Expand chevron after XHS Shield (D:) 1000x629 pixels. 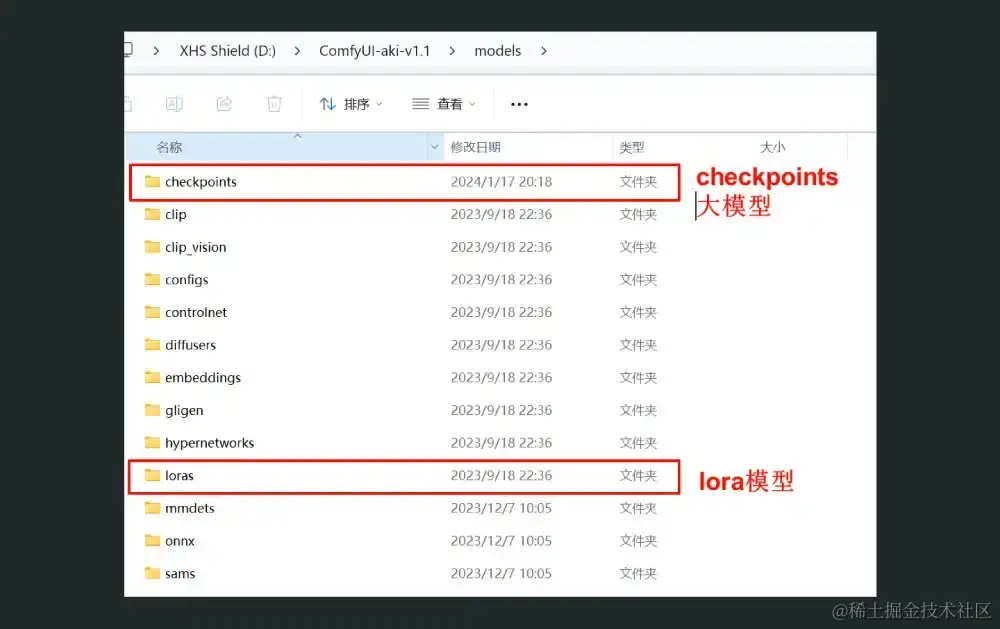297,51
